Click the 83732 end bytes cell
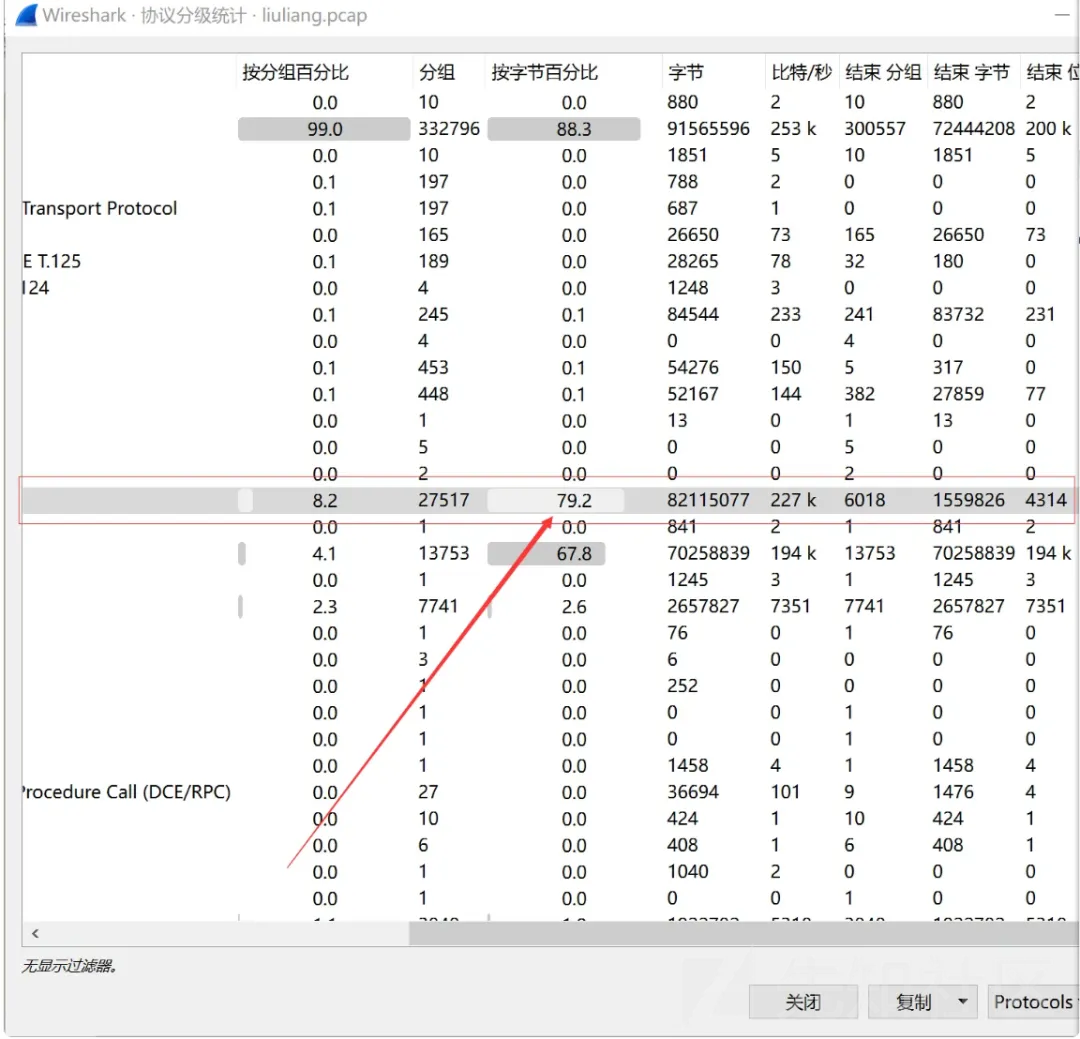This screenshot has width=1080, height=1039. 958,315
